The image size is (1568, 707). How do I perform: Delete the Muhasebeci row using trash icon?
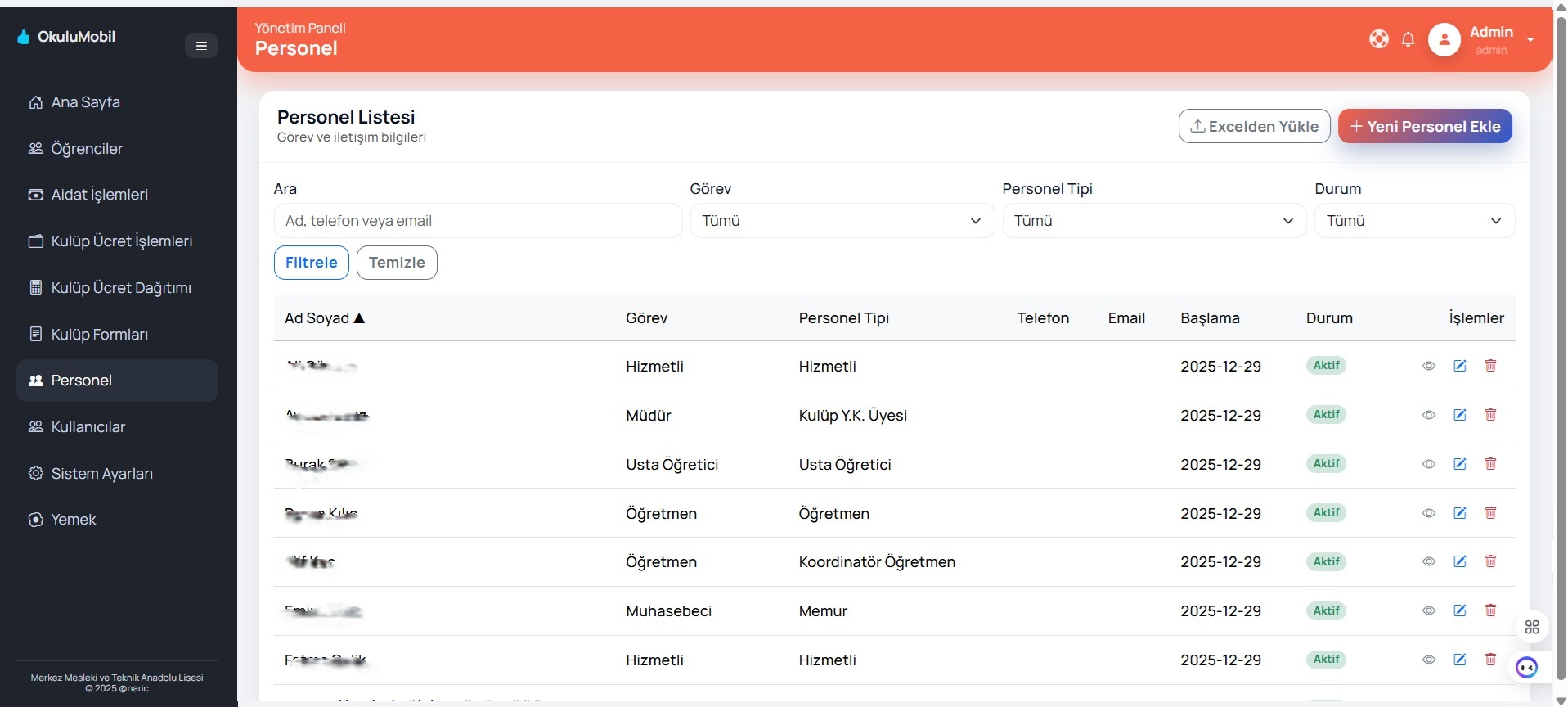1490,610
